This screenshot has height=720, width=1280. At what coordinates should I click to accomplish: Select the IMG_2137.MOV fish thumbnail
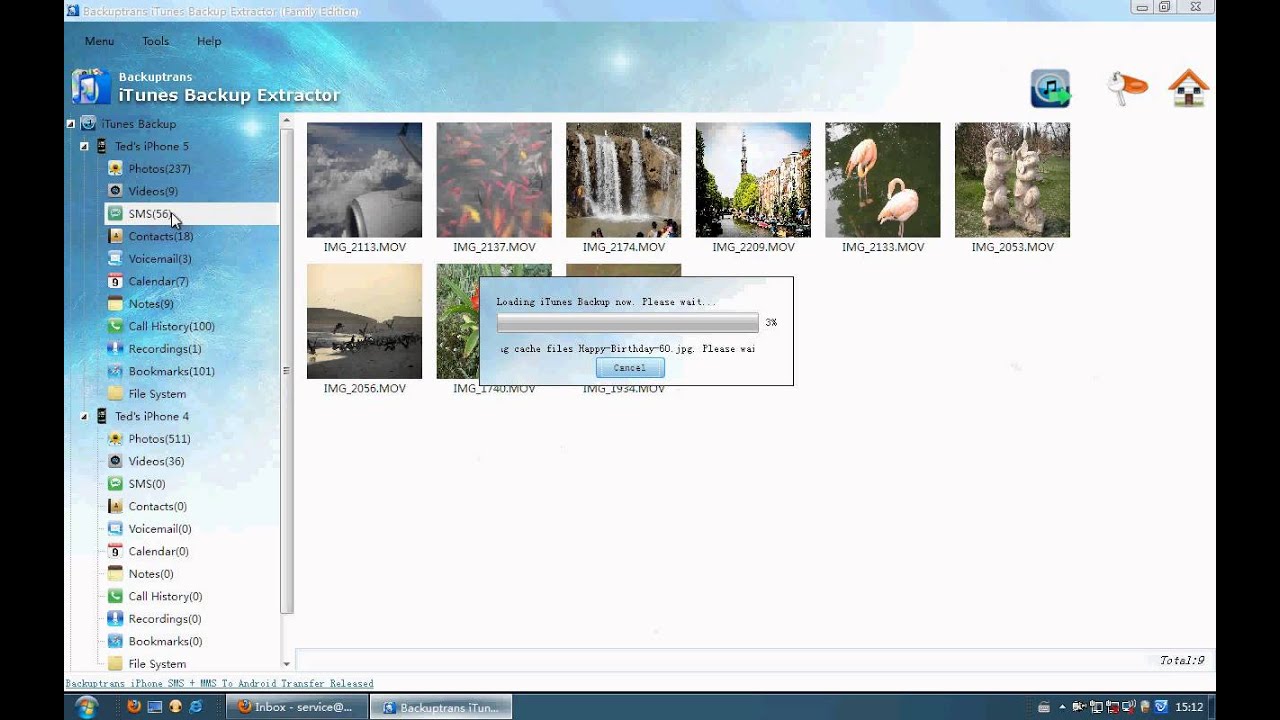494,180
